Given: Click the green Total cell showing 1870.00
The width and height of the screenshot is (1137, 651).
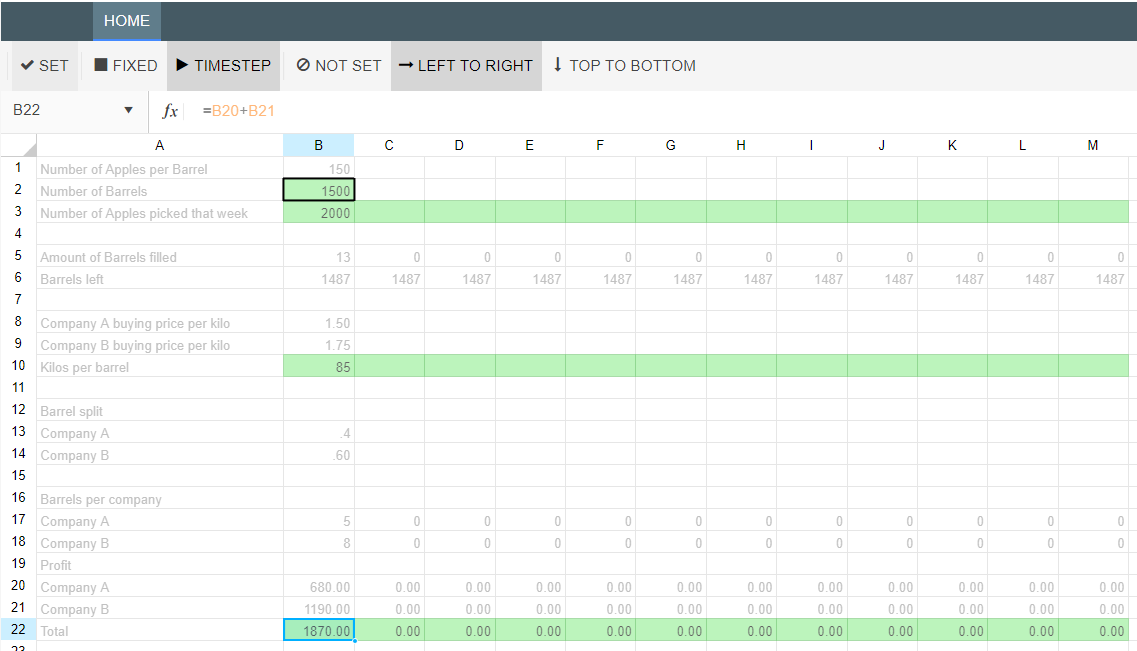Looking at the screenshot, I should tap(319, 631).
